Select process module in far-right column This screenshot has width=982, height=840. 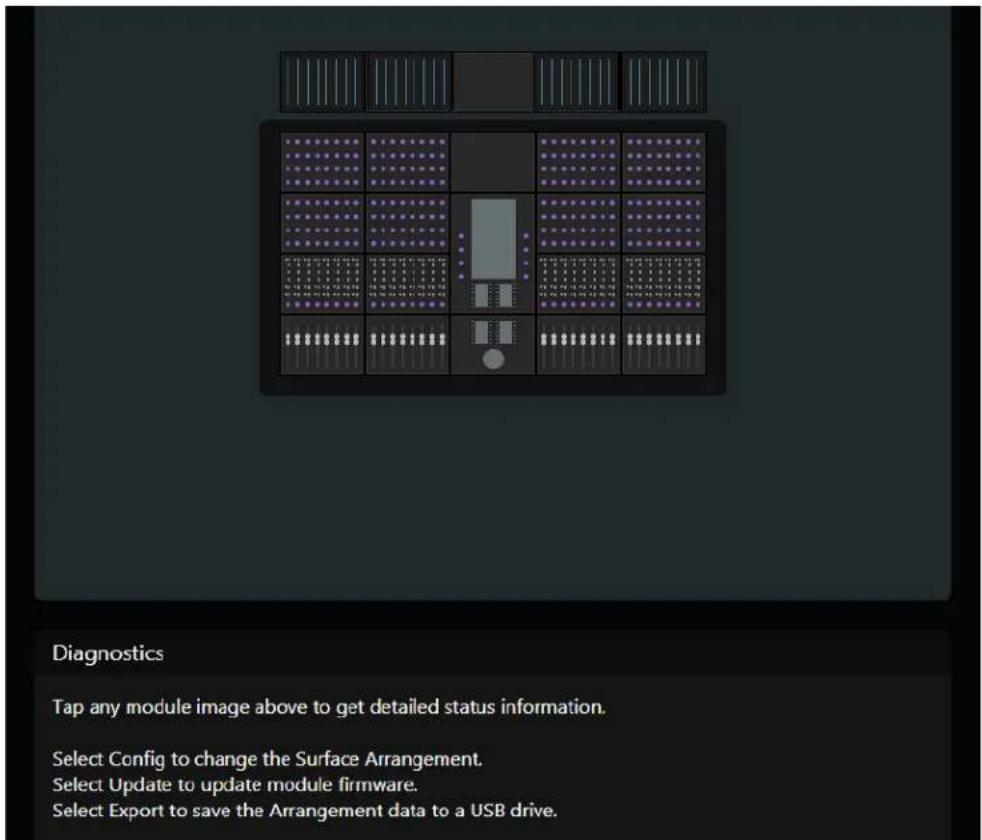[663, 283]
